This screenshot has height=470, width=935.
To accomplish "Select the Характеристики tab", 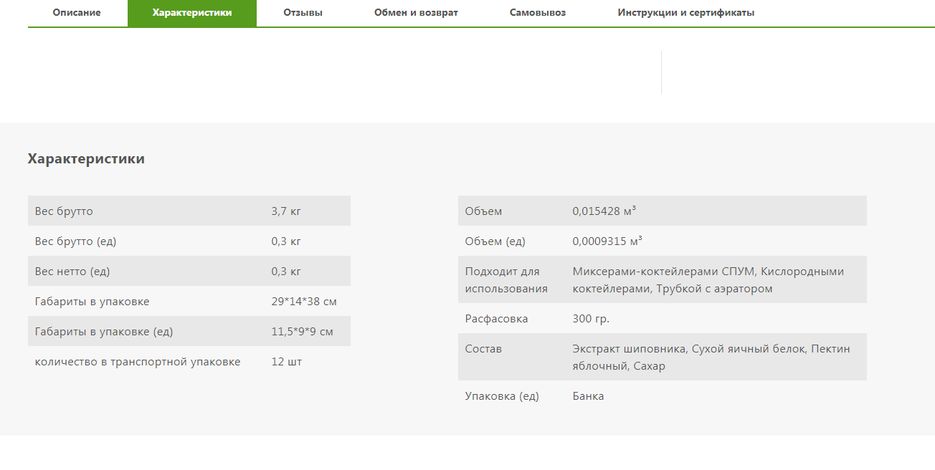I will (x=192, y=13).
